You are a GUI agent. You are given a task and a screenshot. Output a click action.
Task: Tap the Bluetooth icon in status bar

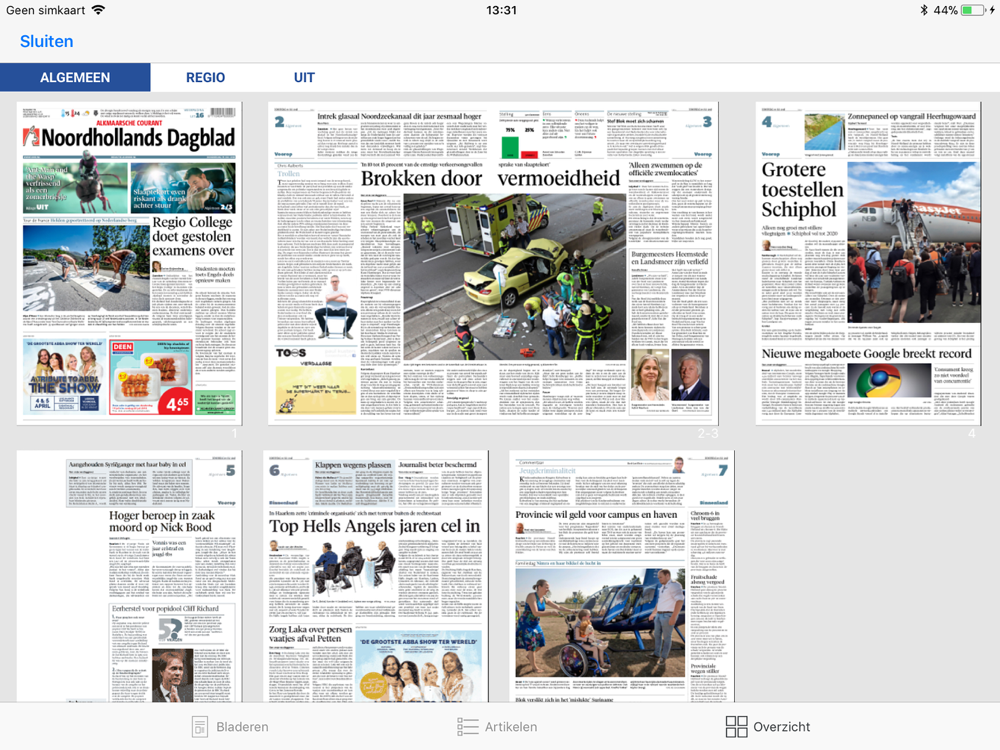coord(923,10)
